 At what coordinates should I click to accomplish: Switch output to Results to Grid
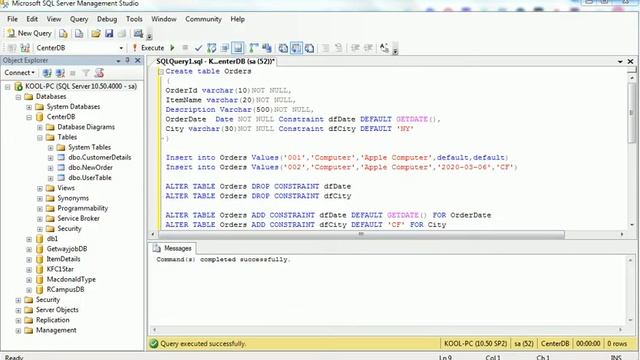pyautogui.click(x=296, y=48)
